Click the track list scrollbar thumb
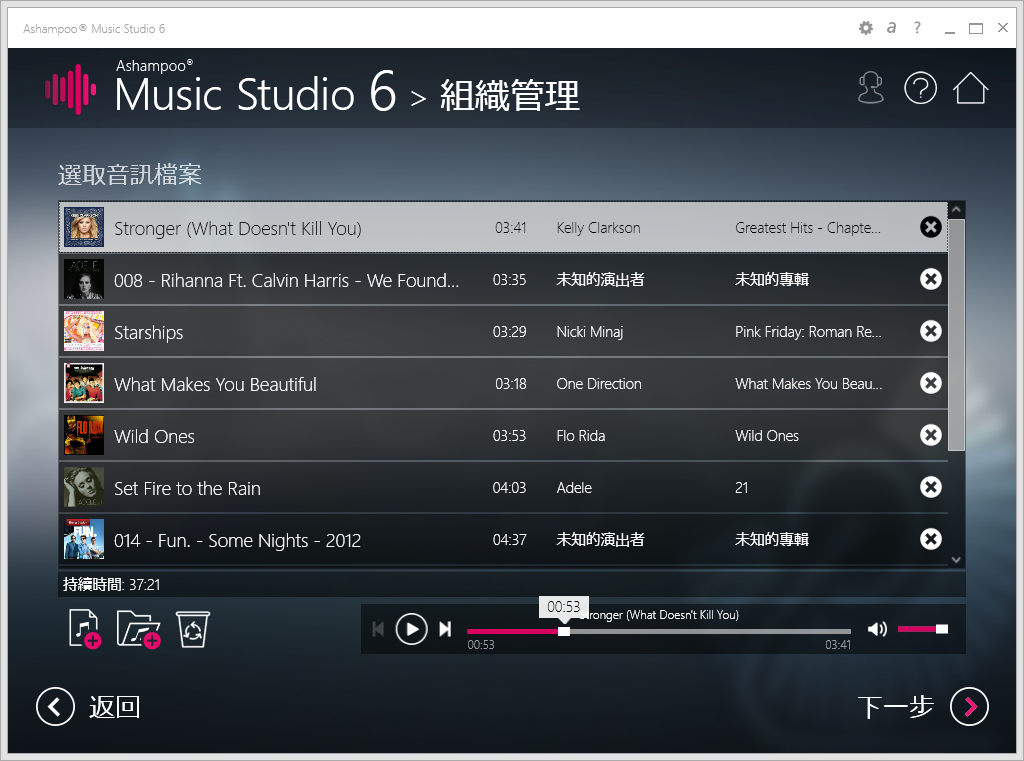The image size is (1024, 761). (956, 335)
